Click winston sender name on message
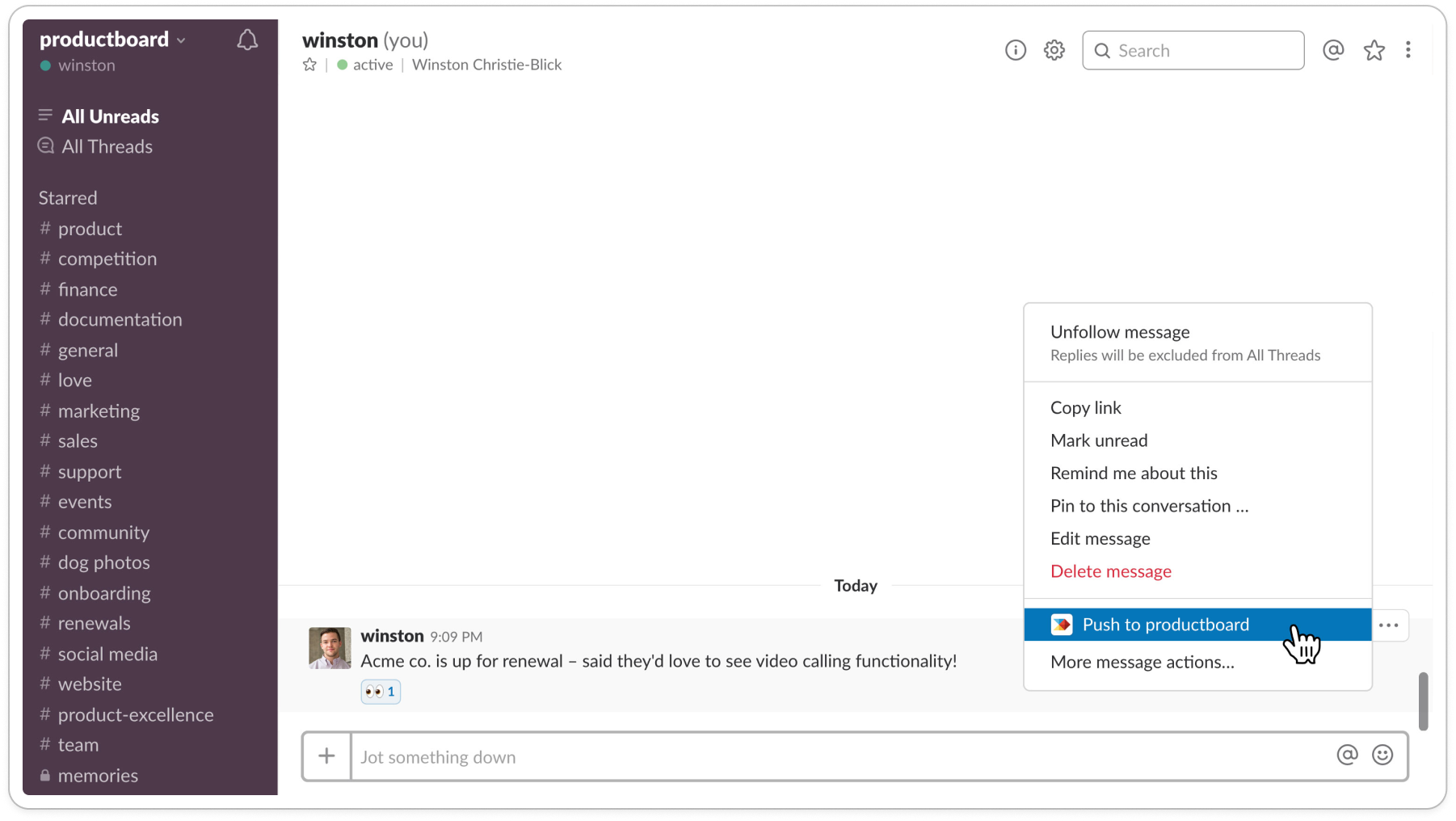 (392, 636)
